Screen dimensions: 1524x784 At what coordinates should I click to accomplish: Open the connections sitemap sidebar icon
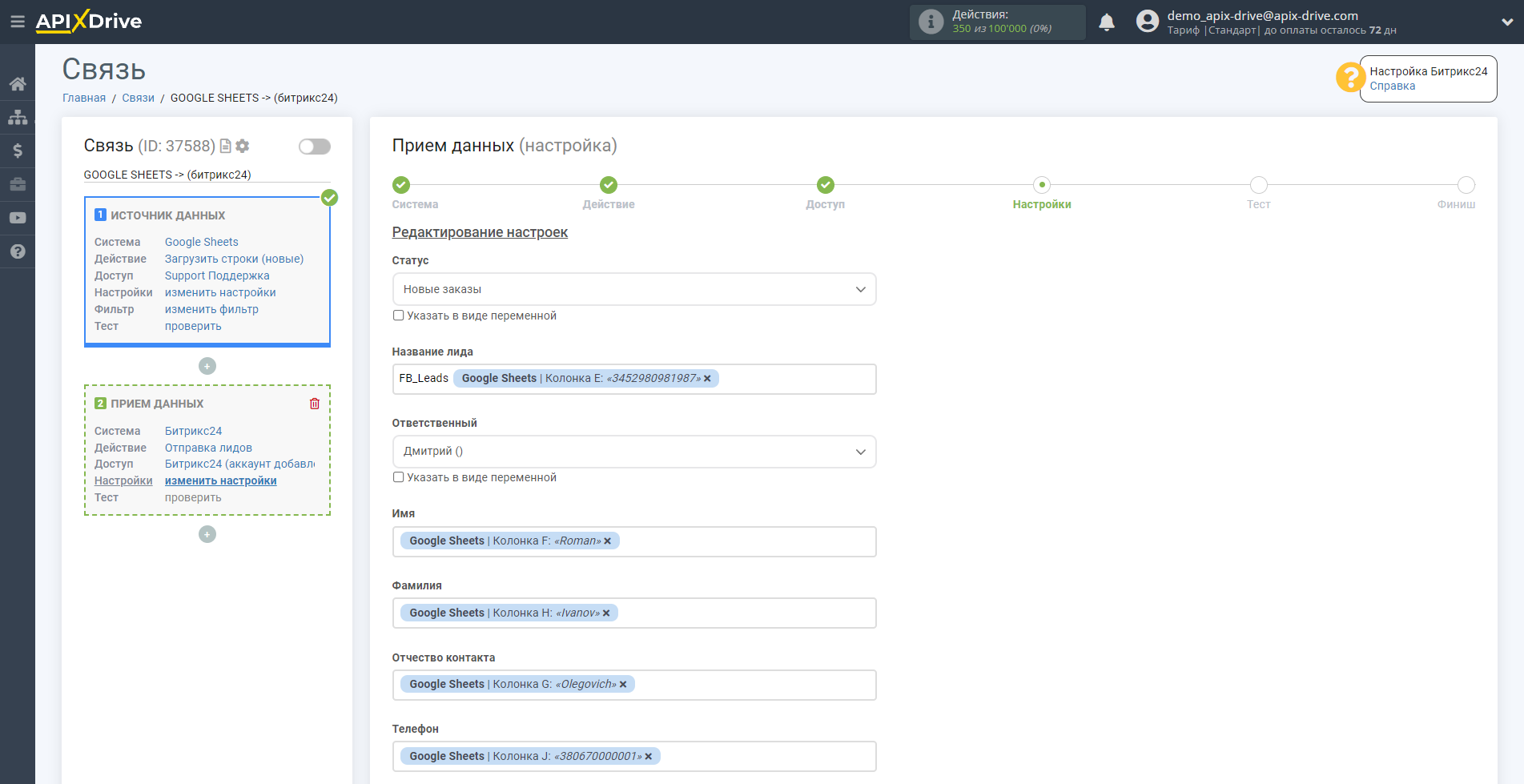[18, 117]
